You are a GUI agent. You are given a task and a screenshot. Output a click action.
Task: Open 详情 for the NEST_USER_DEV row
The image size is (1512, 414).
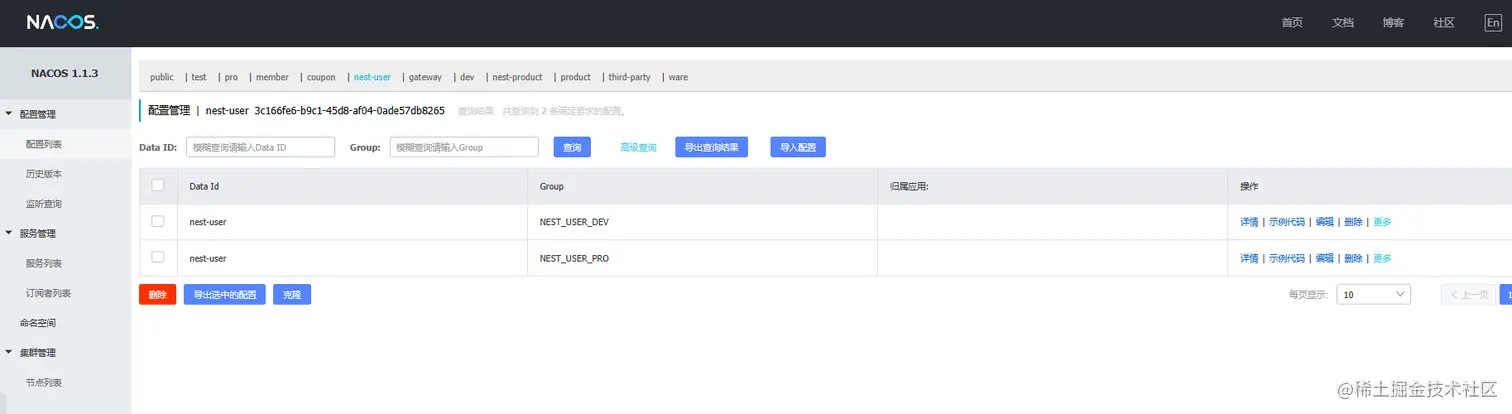(1249, 222)
